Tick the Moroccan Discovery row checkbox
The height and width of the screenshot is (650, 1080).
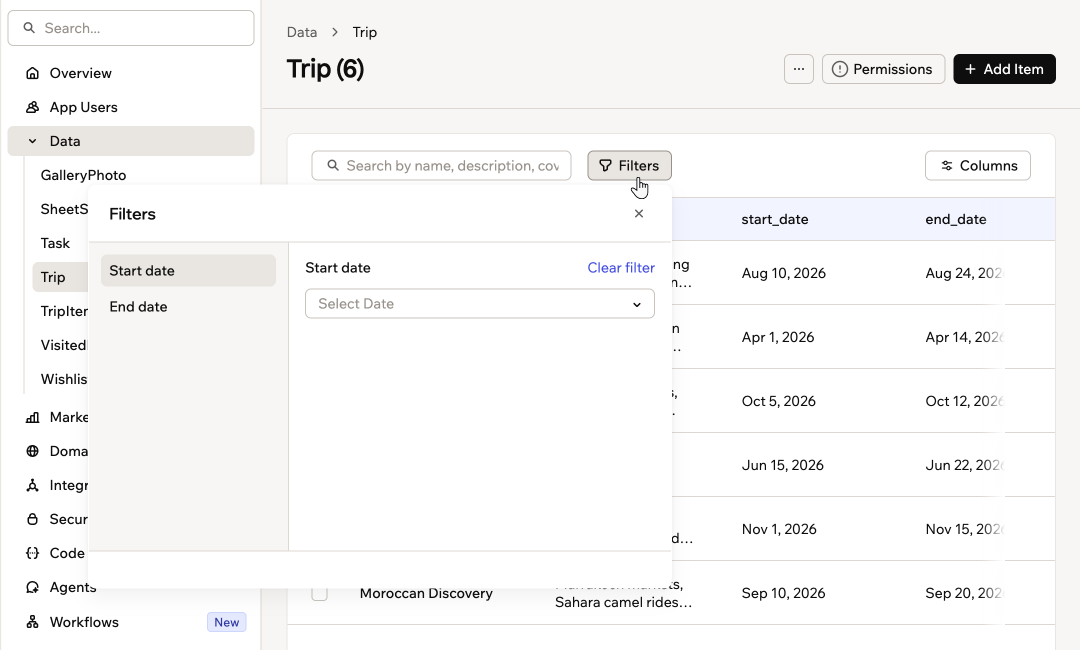(x=320, y=593)
